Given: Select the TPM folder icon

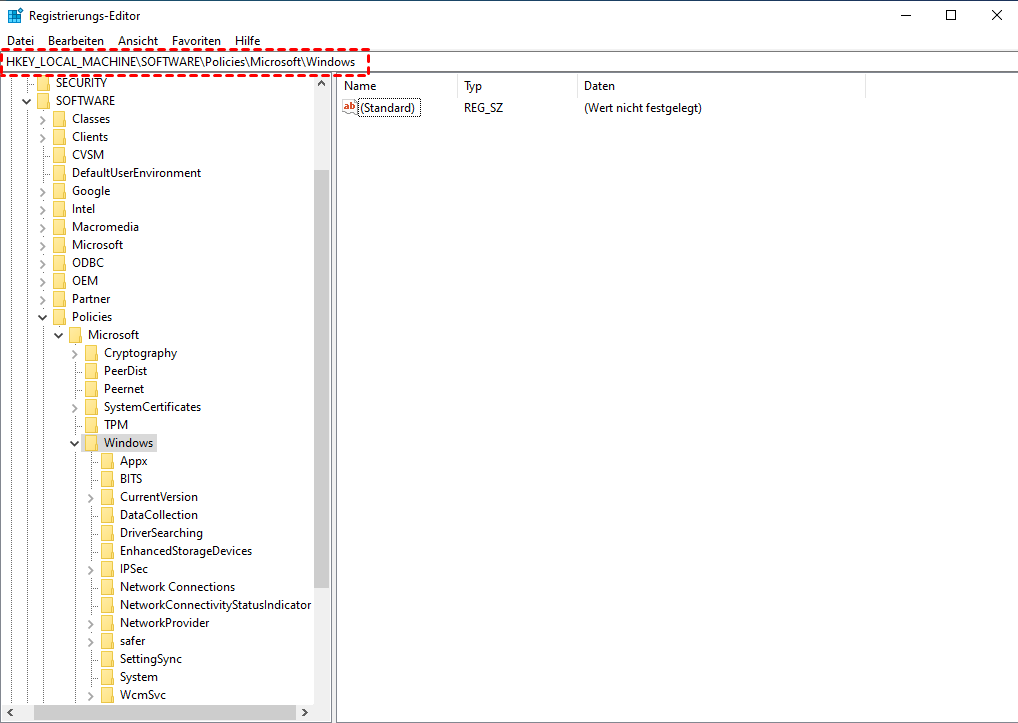Looking at the screenshot, I should tap(92, 424).
